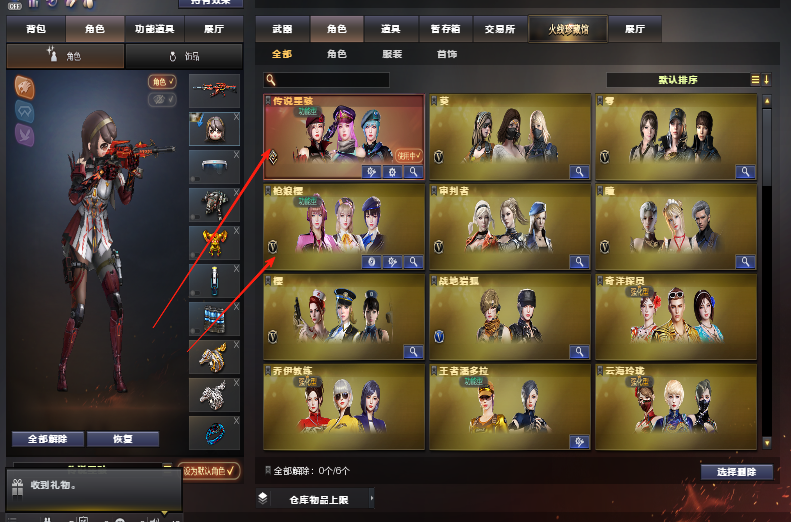
Task: Click the search magnifier icon beside search box
Action: click(x=271, y=80)
